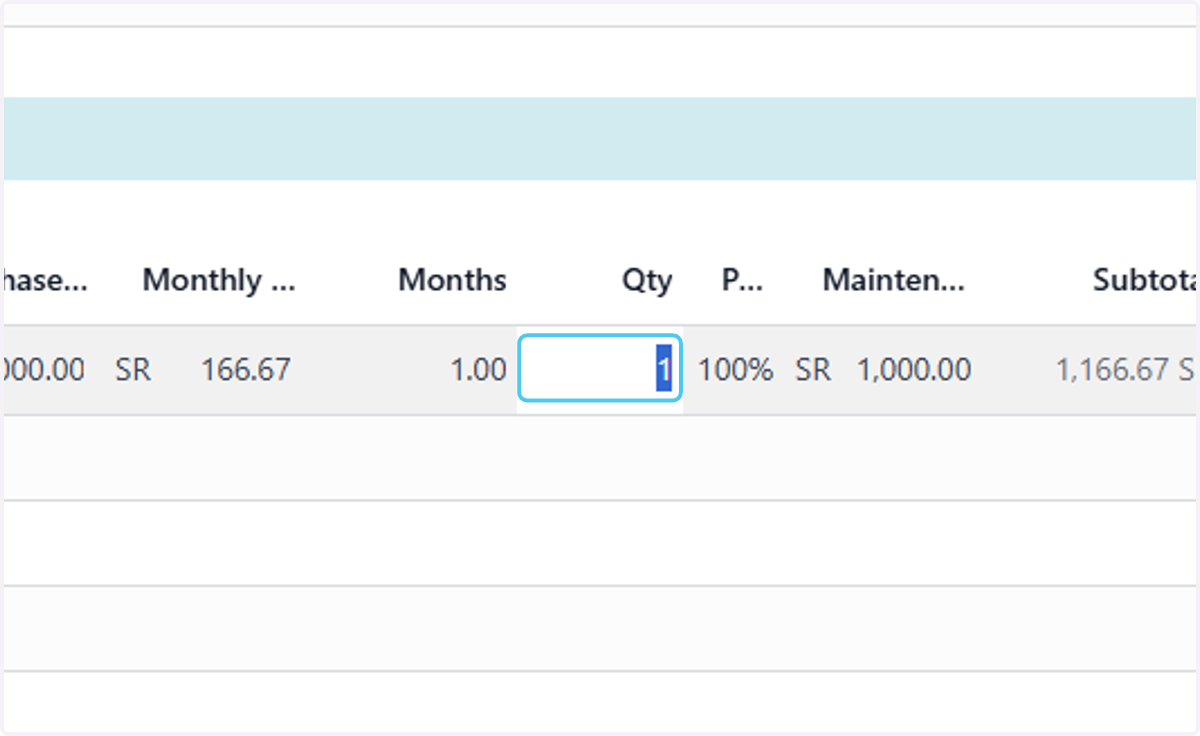Select the Months cell showing 1.00
The width and height of the screenshot is (1200, 736).
(x=478, y=370)
